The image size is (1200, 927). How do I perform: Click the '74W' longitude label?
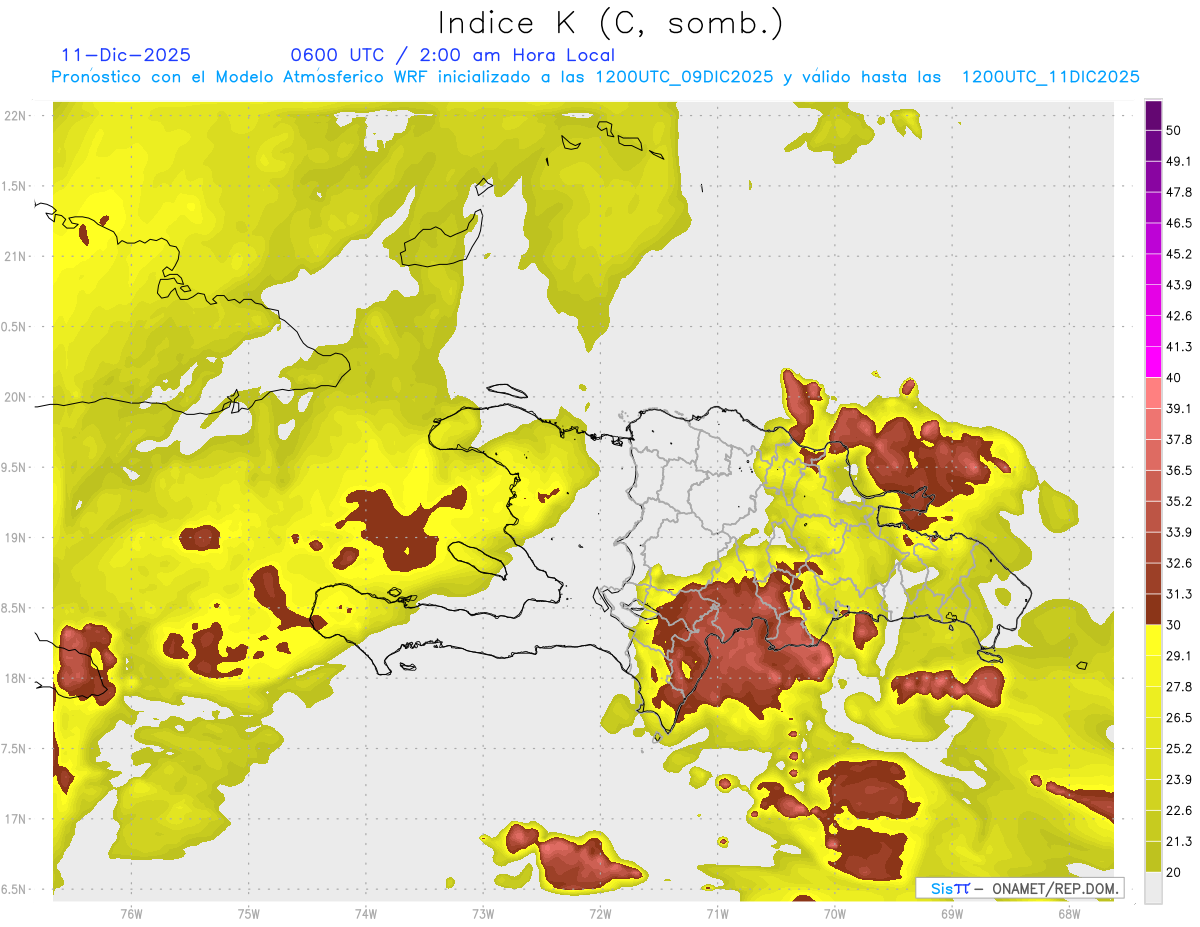[x=366, y=914]
